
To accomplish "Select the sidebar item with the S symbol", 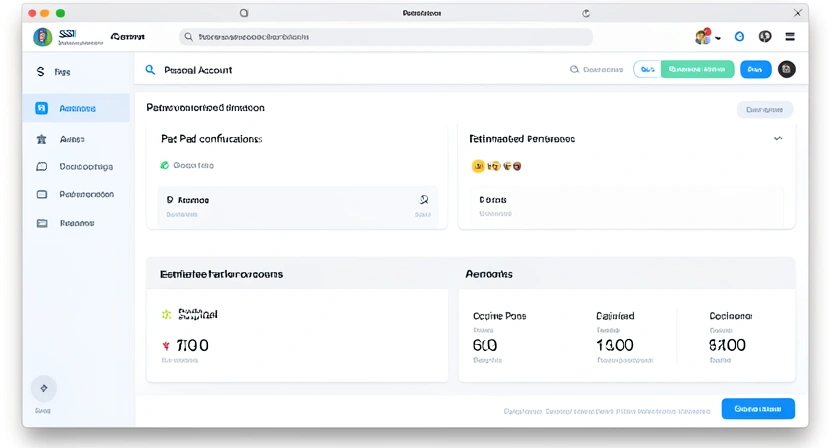I will tap(76, 72).
